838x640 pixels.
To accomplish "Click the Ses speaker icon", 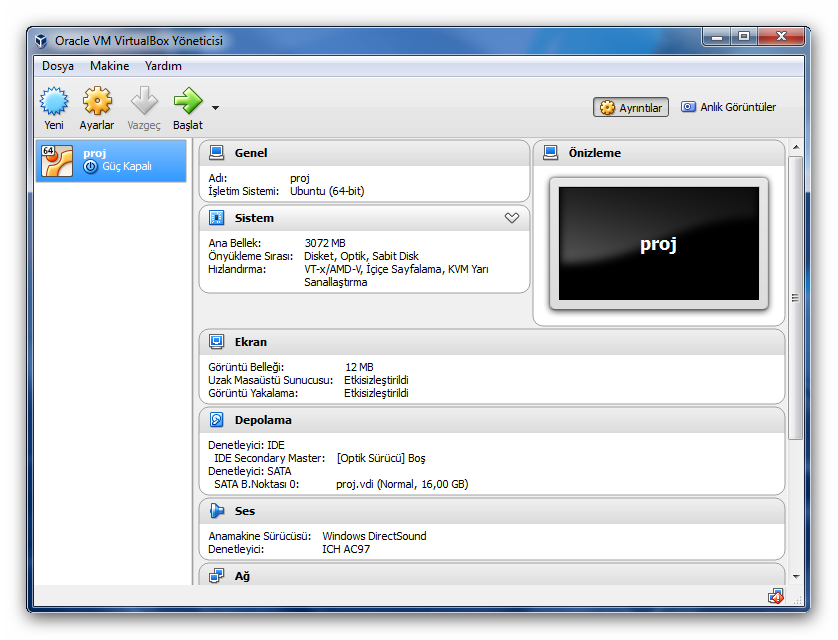I will click(216, 511).
